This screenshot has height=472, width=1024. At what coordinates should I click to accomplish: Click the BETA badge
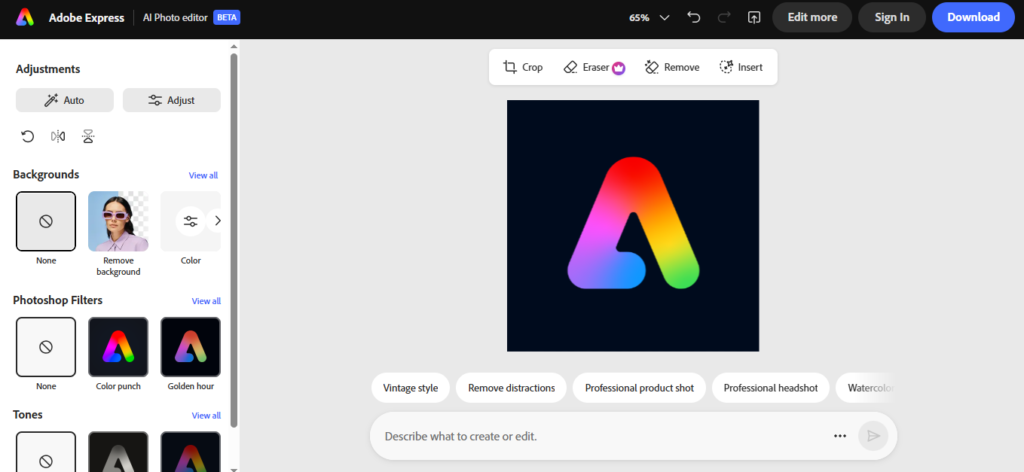tap(227, 18)
